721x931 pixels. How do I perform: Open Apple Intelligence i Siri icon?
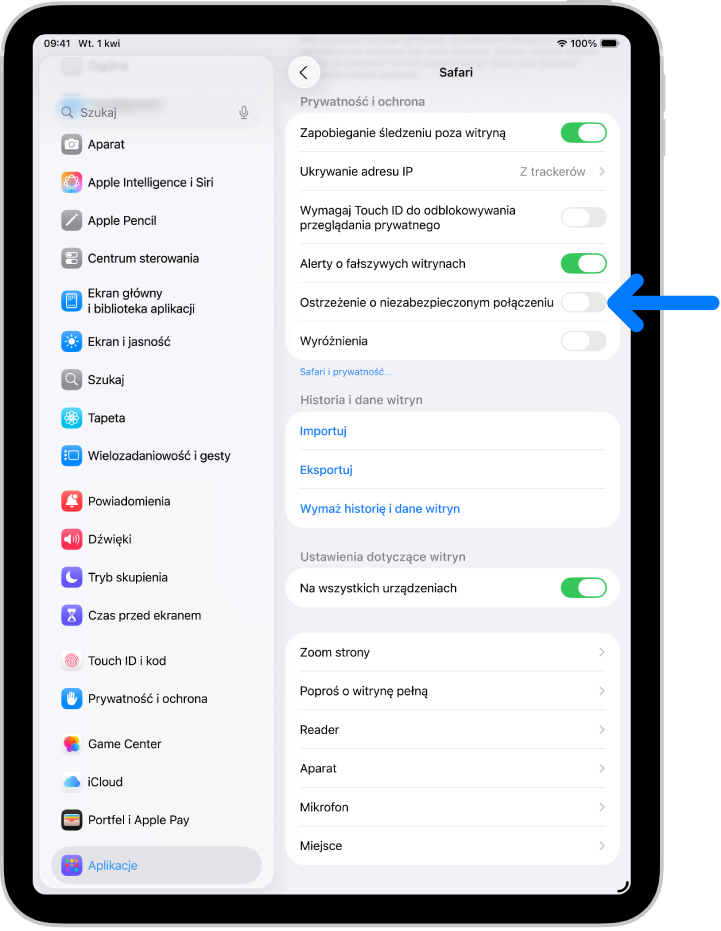click(72, 182)
